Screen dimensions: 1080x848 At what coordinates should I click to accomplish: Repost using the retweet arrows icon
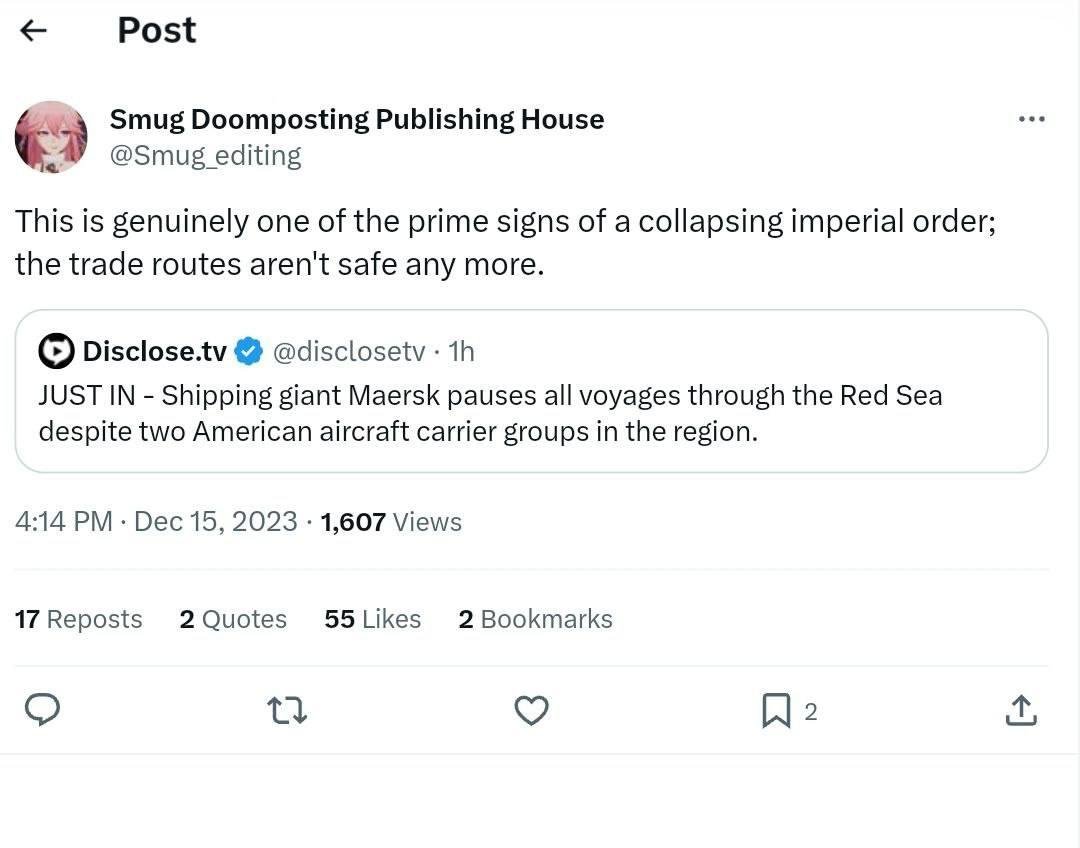[287, 711]
